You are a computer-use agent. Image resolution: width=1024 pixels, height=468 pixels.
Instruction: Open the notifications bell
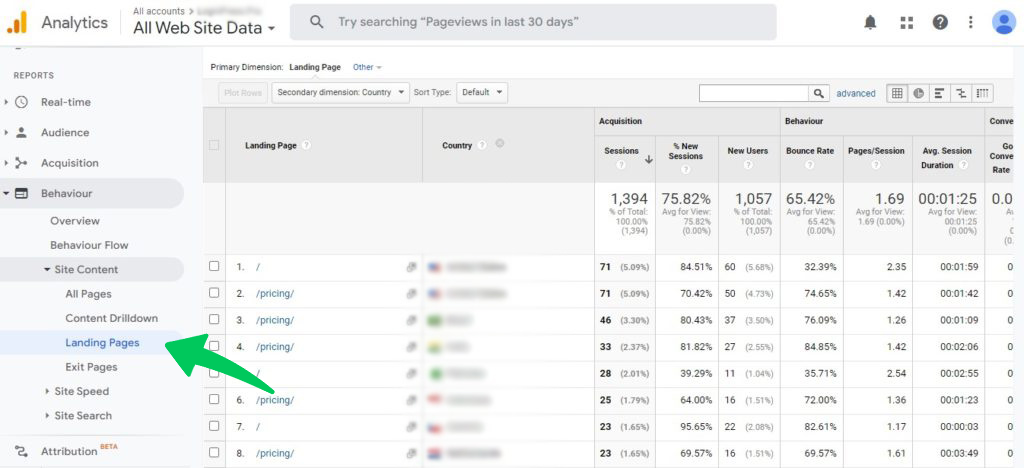[x=870, y=22]
